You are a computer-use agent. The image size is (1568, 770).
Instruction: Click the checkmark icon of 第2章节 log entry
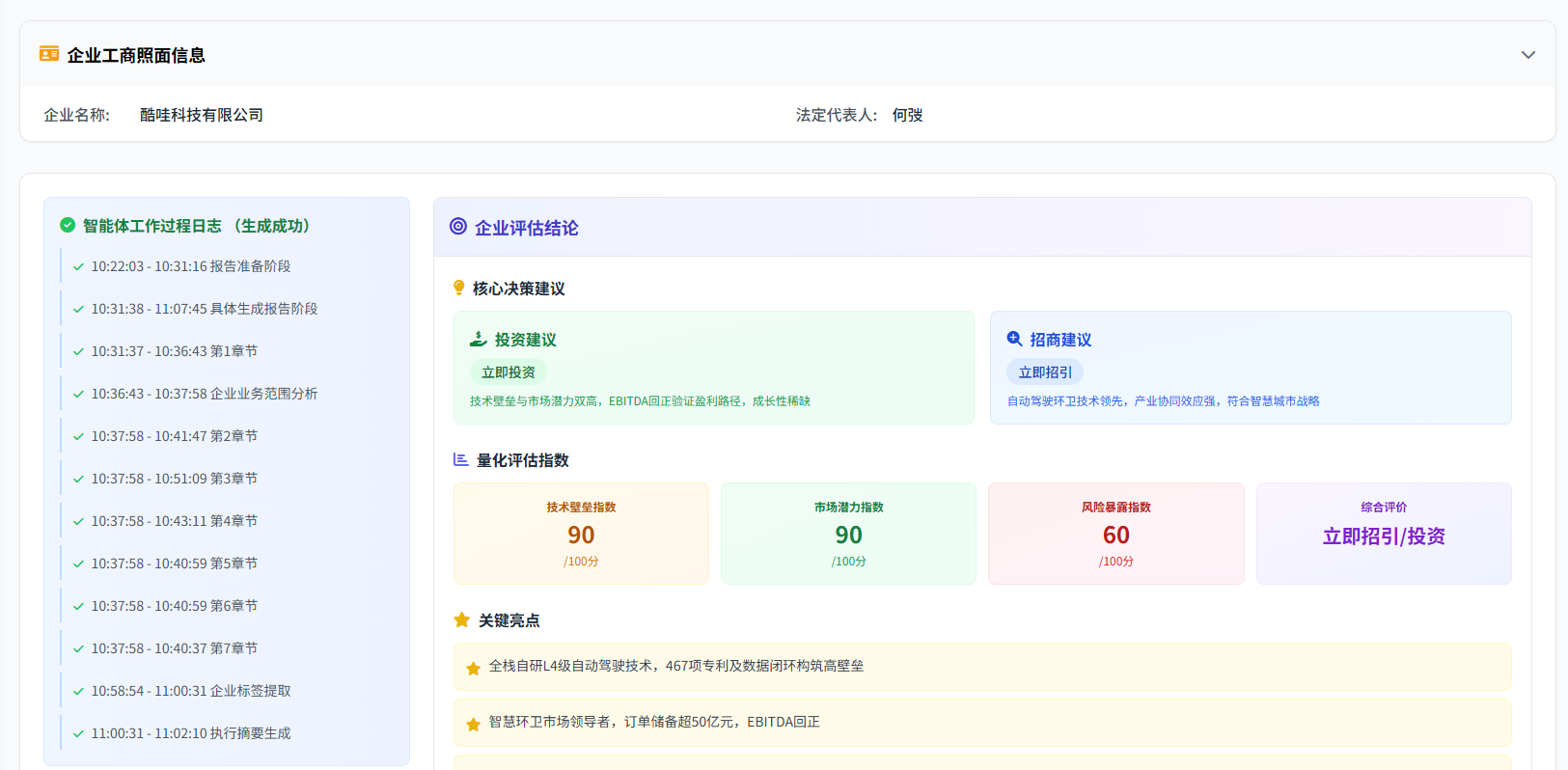pyautogui.click(x=79, y=437)
